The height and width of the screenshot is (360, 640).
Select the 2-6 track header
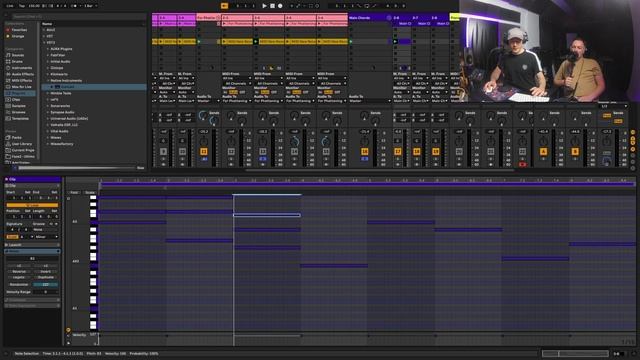coord(402,18)
